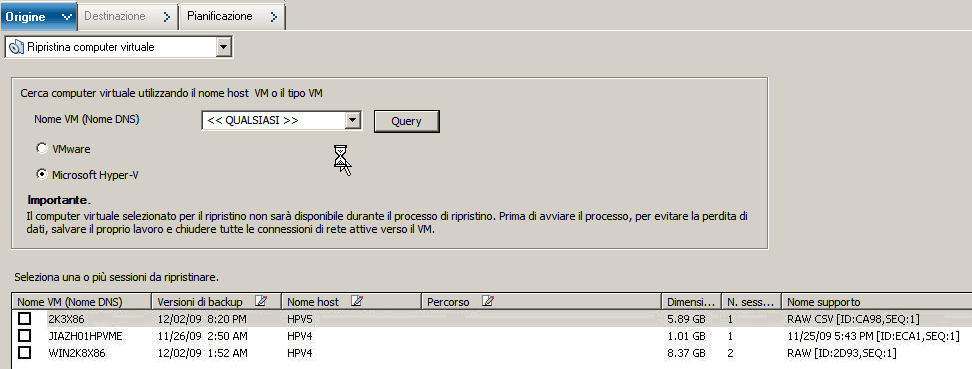Click the chevron arrow on Destinazione tab
Image resolution: width=972 pixels, height=369 pixels.
[167, 17]
